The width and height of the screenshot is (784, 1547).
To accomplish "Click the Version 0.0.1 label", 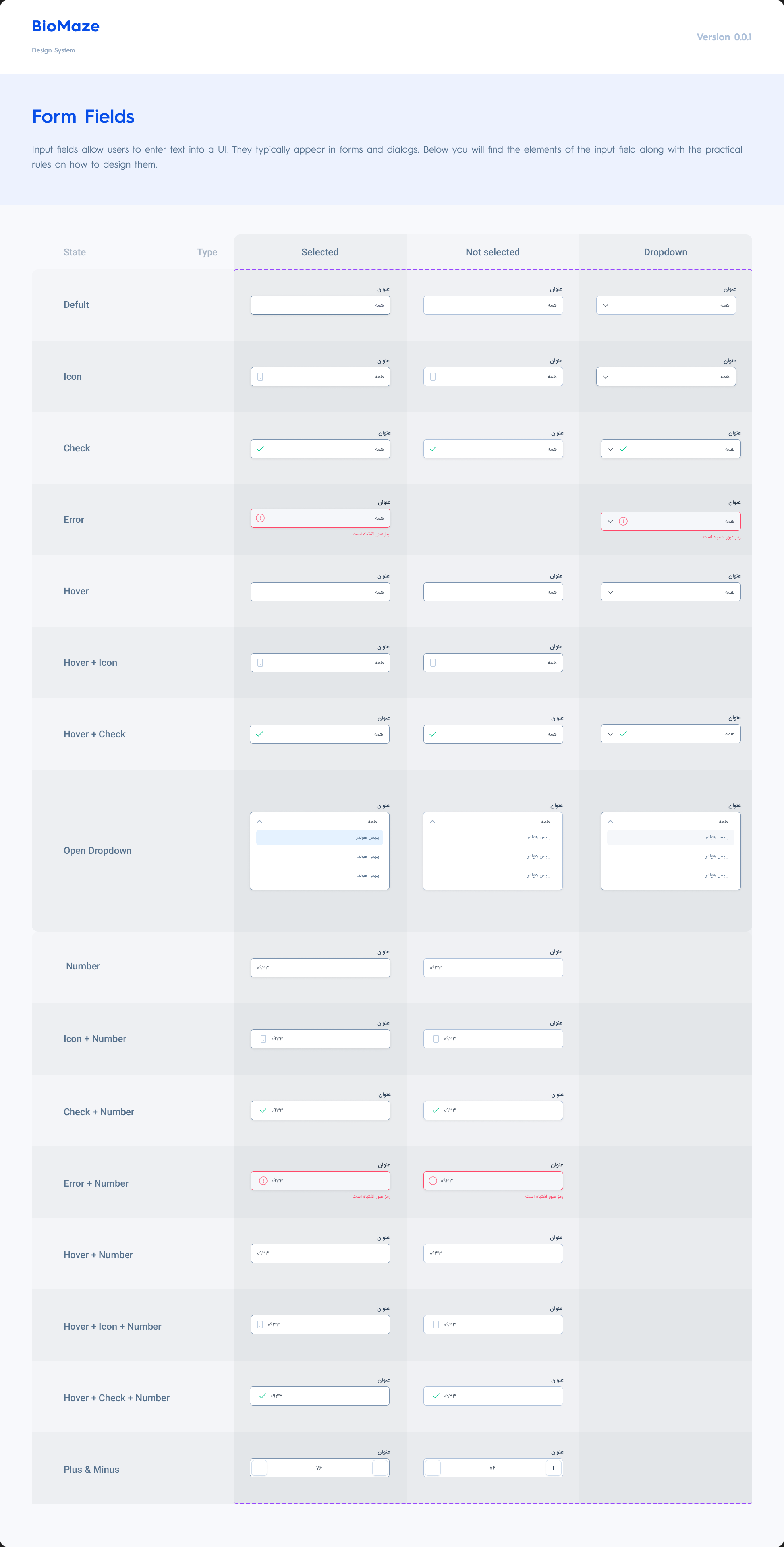I will pyautogui.click(x=724, y=37).
